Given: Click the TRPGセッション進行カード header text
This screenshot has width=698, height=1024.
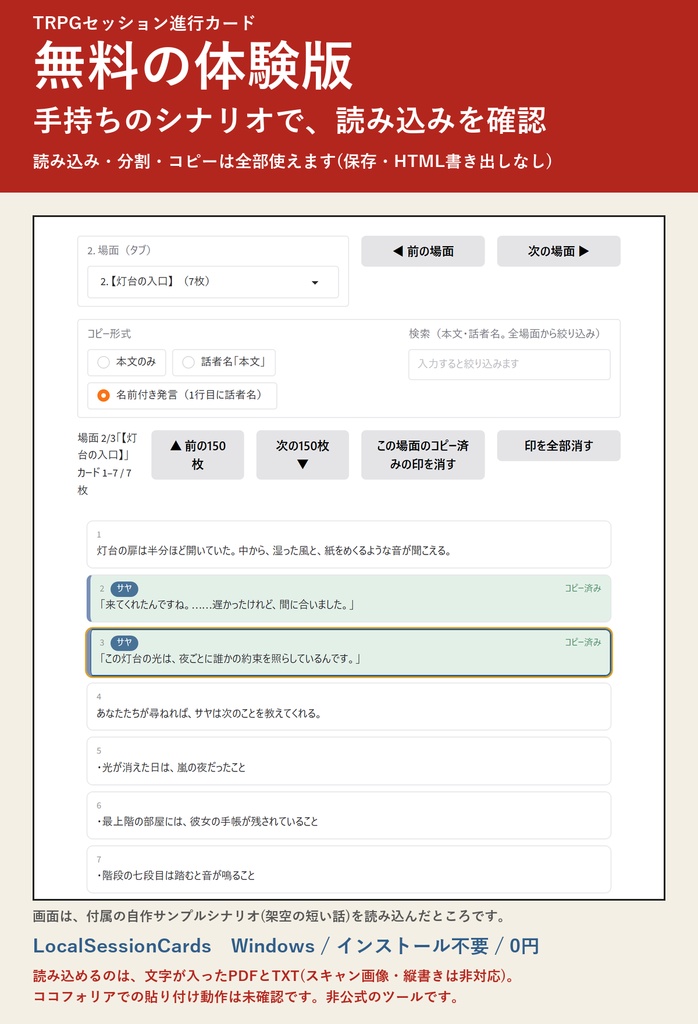Looking at the screenshot, I should pyautogui.click(x=144, y=23).
